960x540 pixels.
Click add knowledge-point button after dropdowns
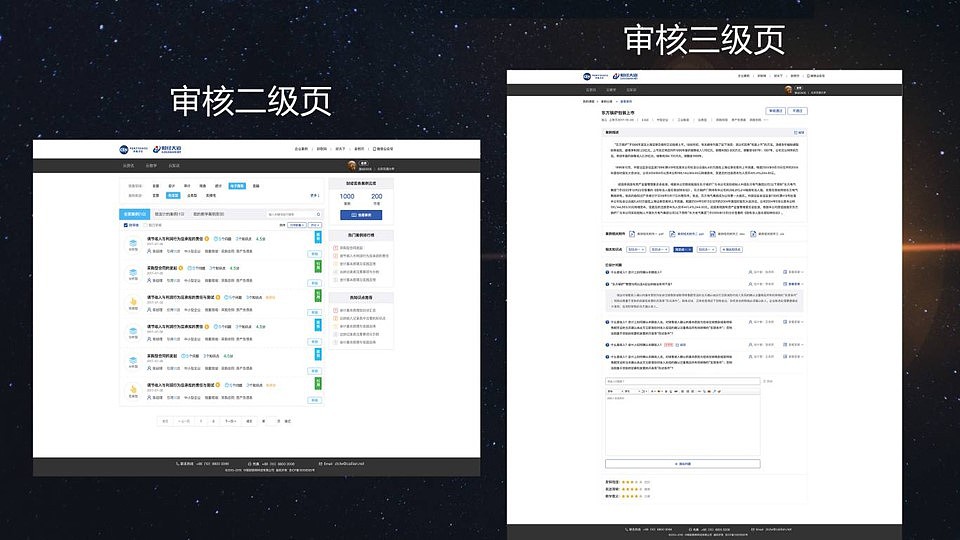[732, 249]
